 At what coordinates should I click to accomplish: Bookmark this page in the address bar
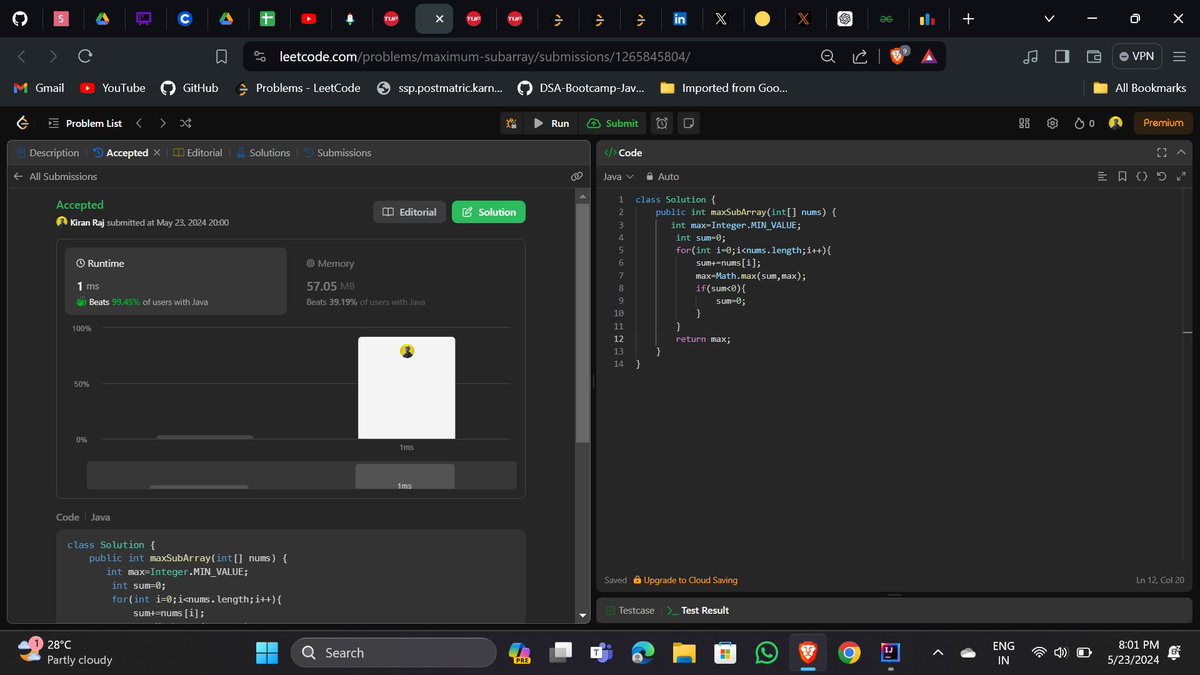222,57
